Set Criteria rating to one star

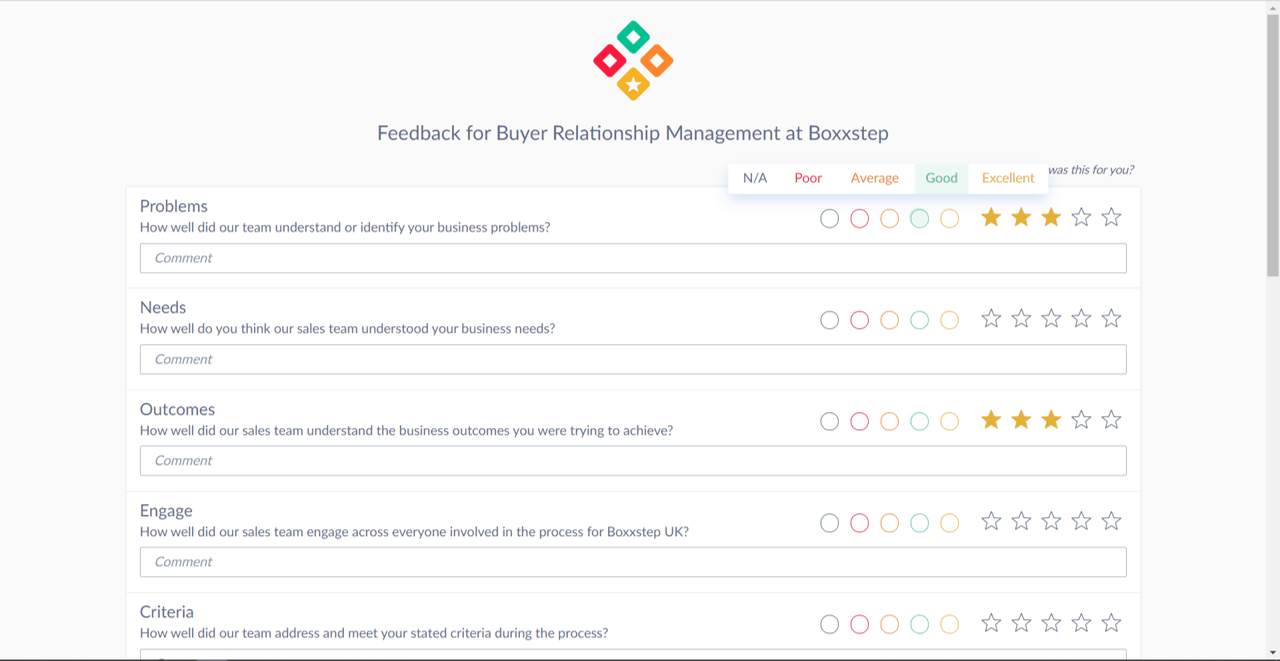pos(991,623)
